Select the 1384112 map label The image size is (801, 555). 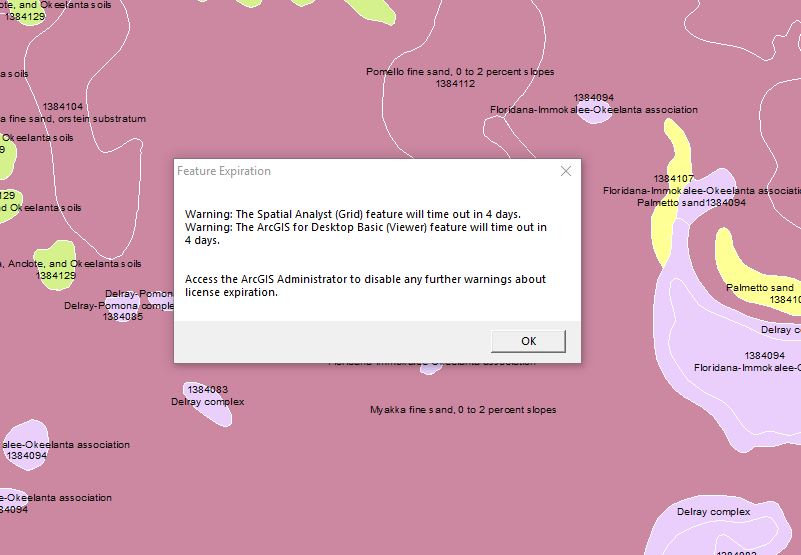tap(455, 83)
